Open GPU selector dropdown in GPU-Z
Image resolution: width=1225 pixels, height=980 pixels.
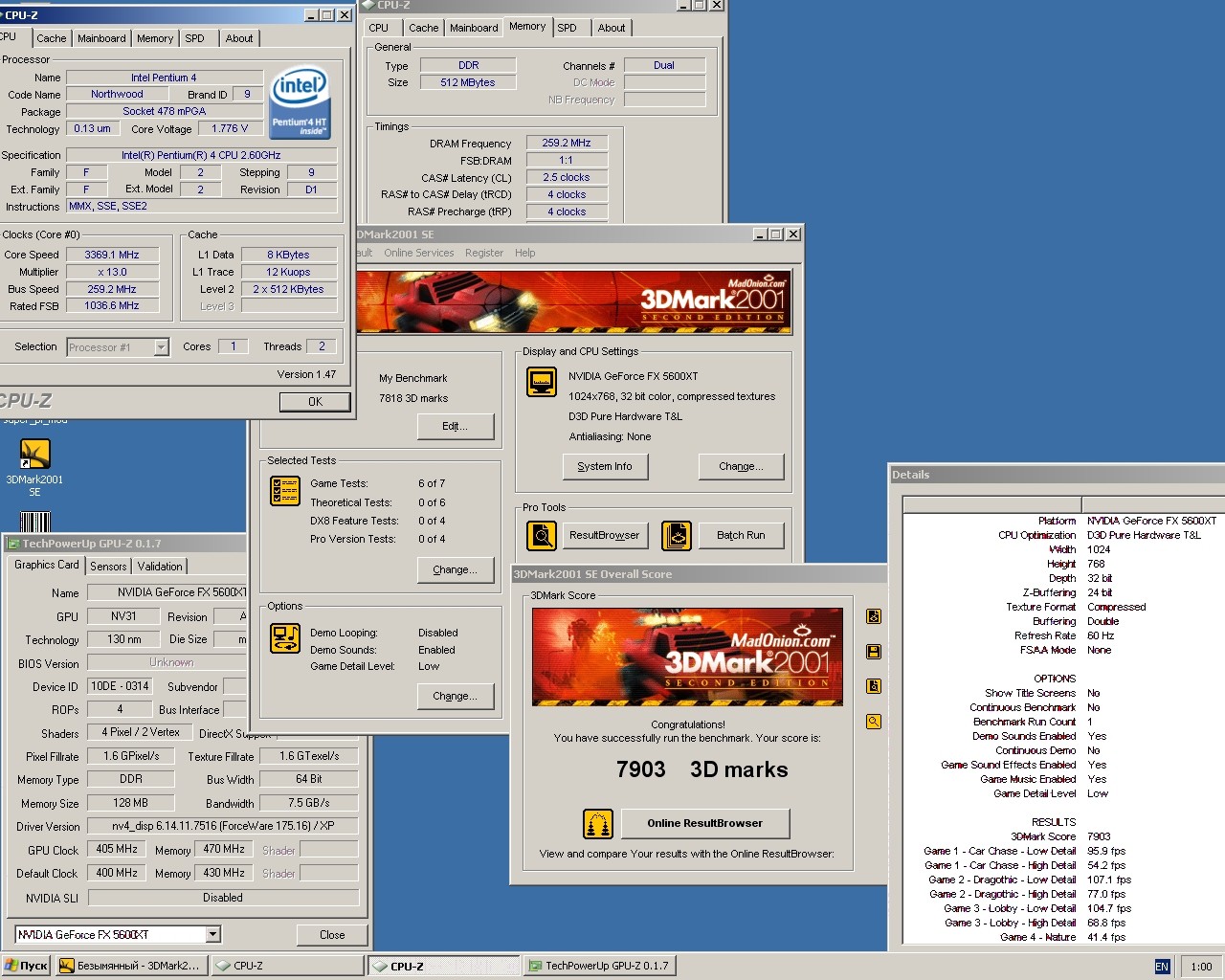coord(213,934)
